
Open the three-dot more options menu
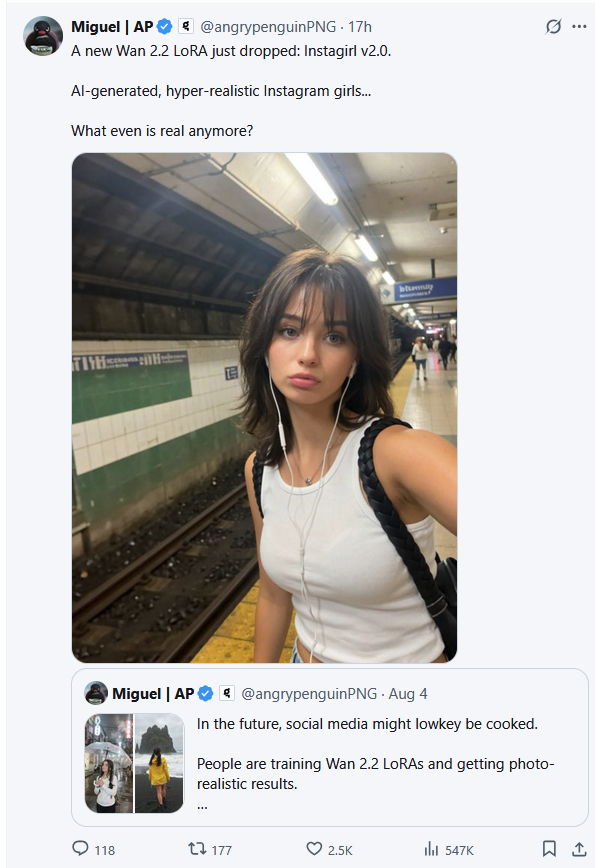(579, 26)
